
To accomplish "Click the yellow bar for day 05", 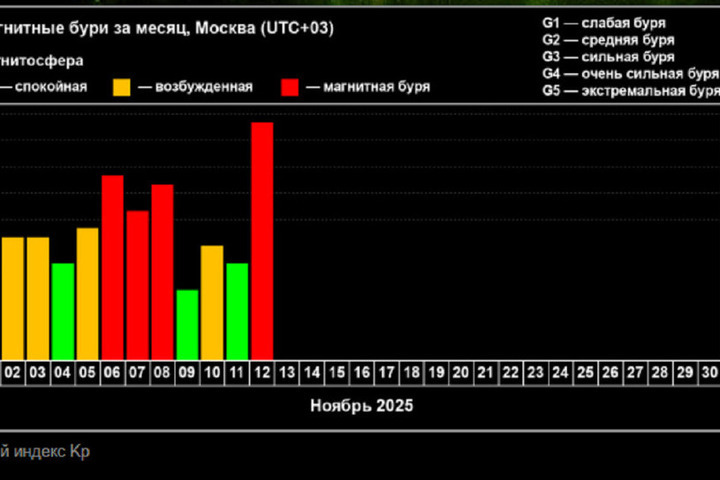I will 88,293.
